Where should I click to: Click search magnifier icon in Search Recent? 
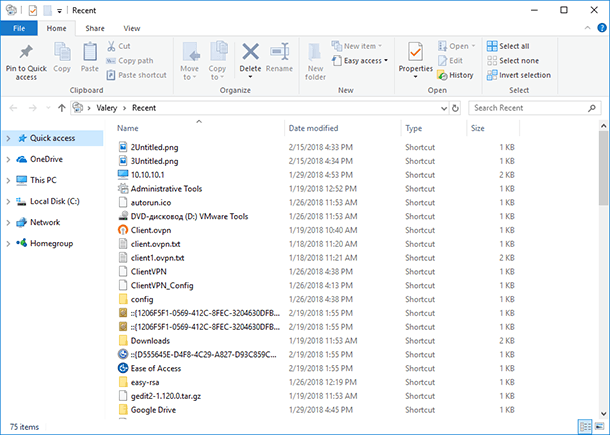coord(592,108)
